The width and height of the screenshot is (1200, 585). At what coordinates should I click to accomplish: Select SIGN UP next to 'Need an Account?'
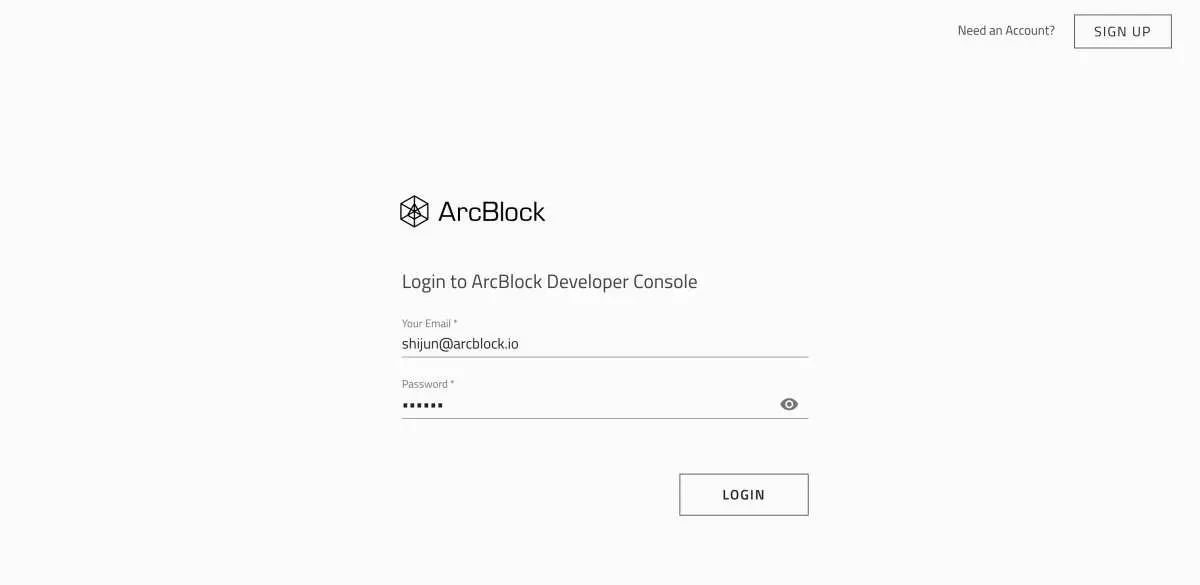(1122, 31)
